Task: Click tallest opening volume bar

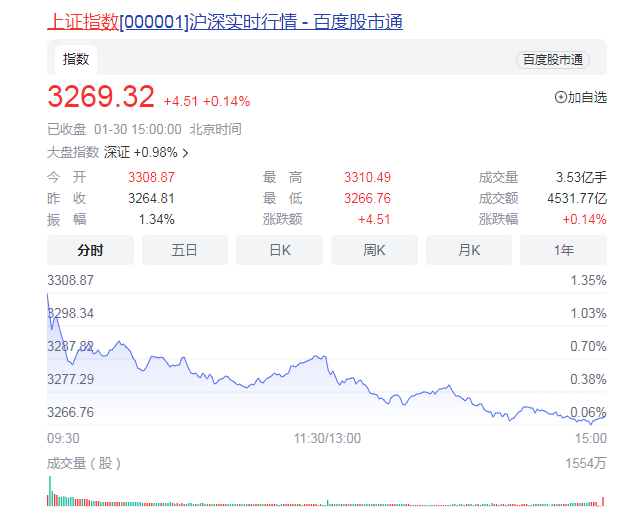Action: [50, 491]
